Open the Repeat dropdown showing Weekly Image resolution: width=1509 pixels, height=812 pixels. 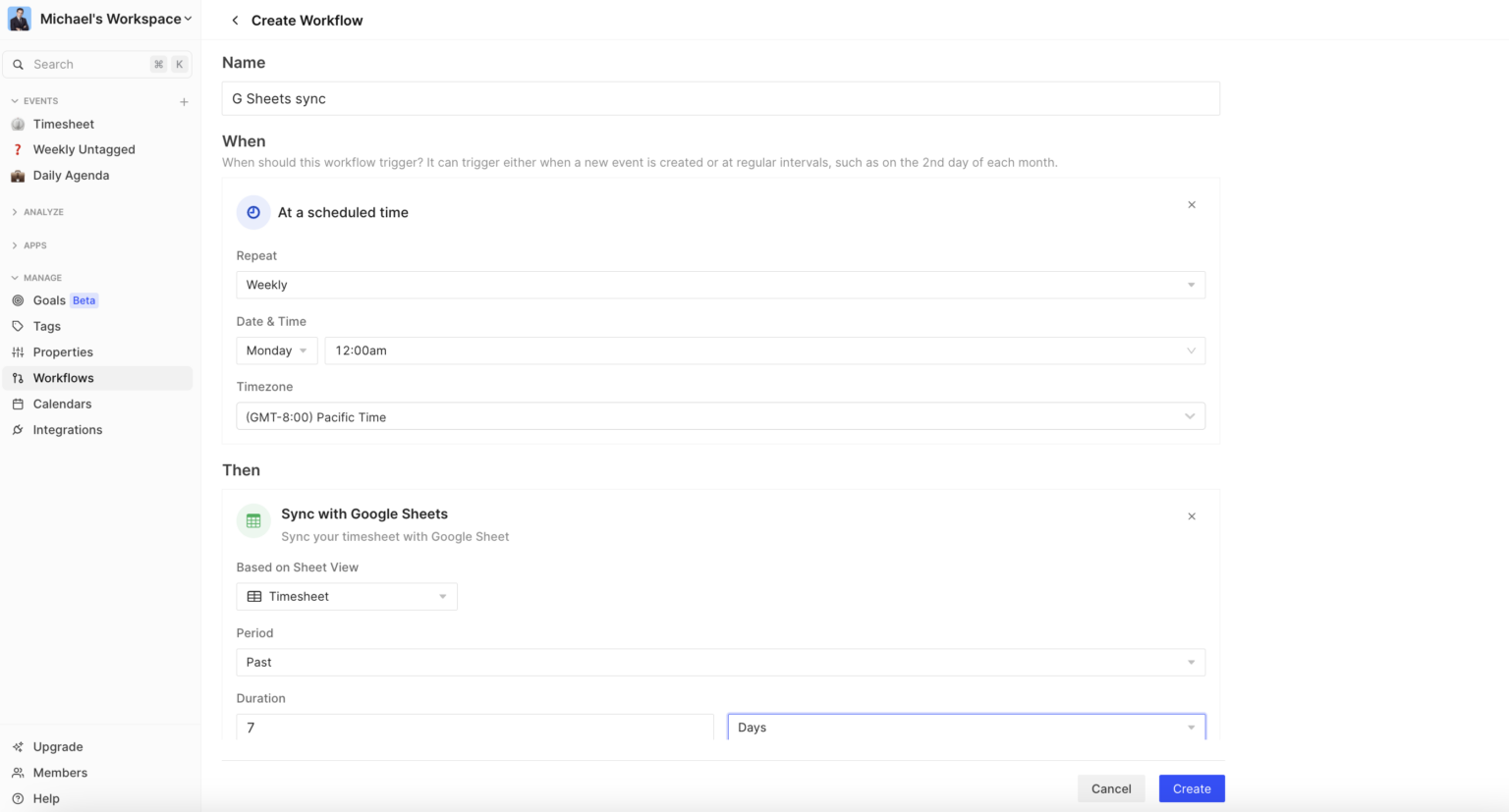tap(720, 285)
